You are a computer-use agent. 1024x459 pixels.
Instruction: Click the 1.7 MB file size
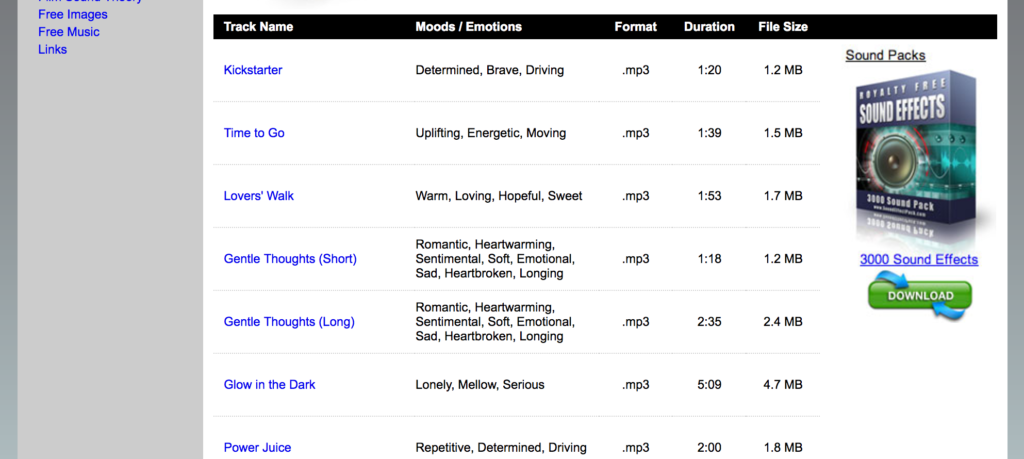pyautogui.click(x=783, y=196)
